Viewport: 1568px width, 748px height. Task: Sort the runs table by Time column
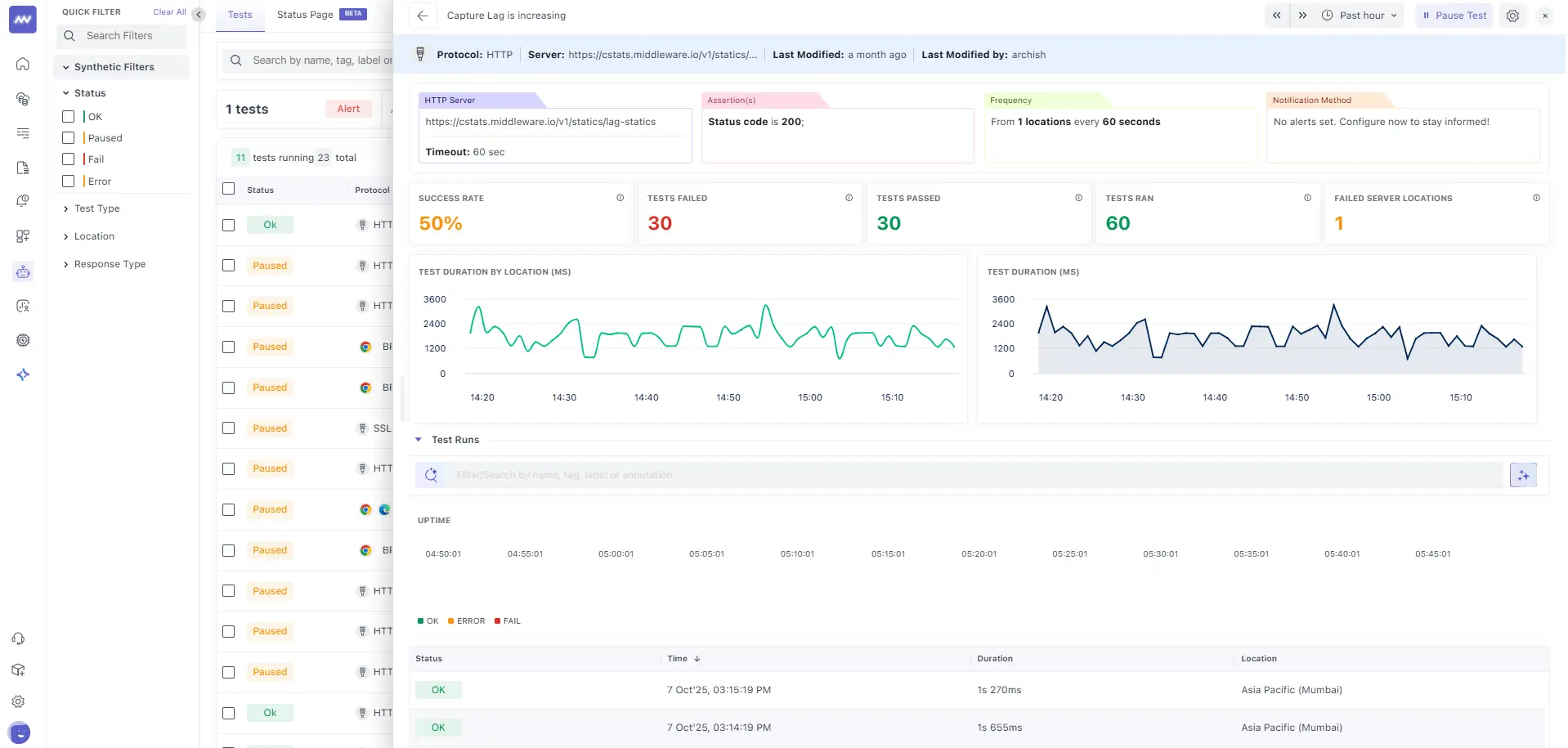(678, 658)
